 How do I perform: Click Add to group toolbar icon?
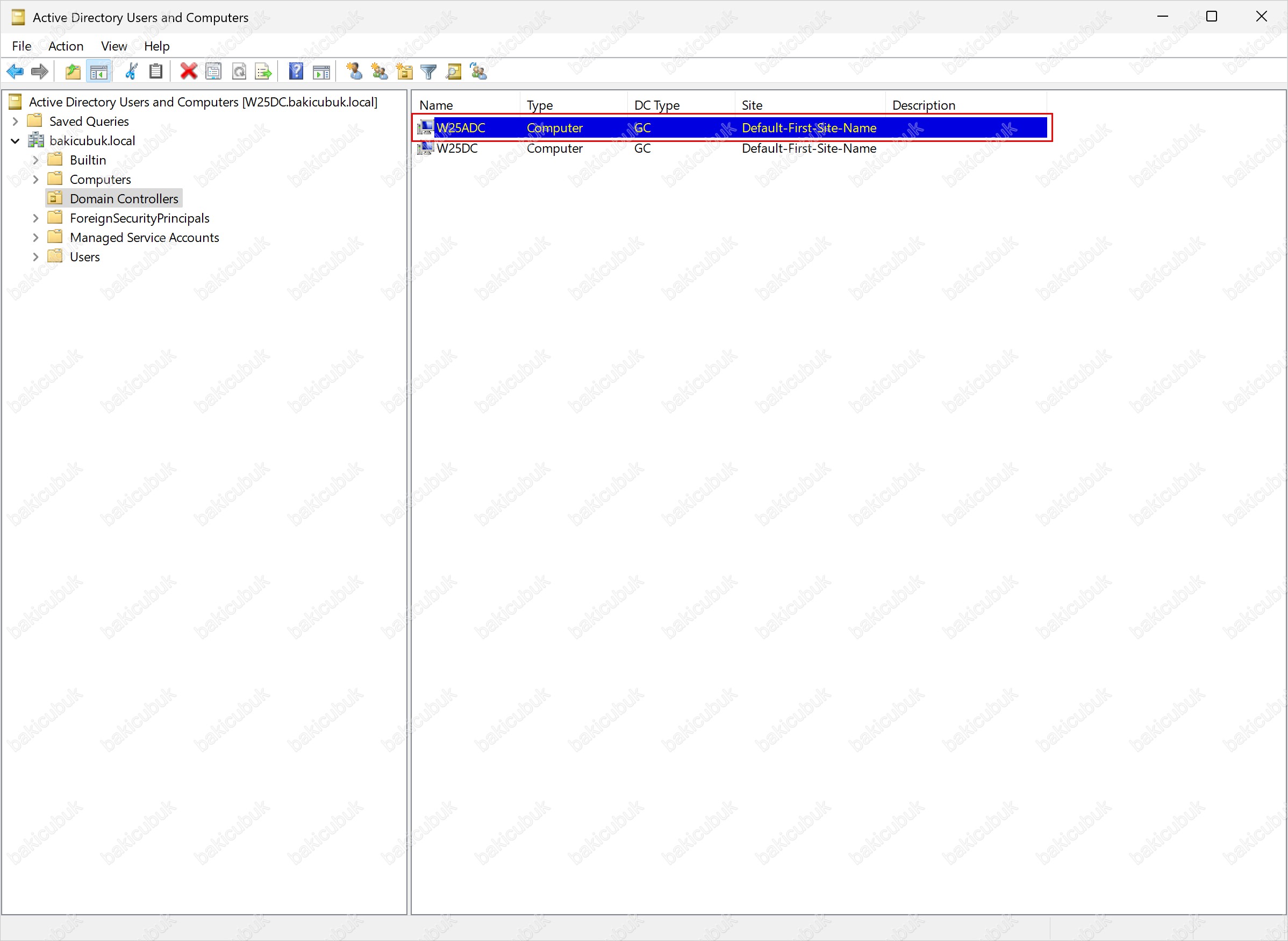(479, 72)
